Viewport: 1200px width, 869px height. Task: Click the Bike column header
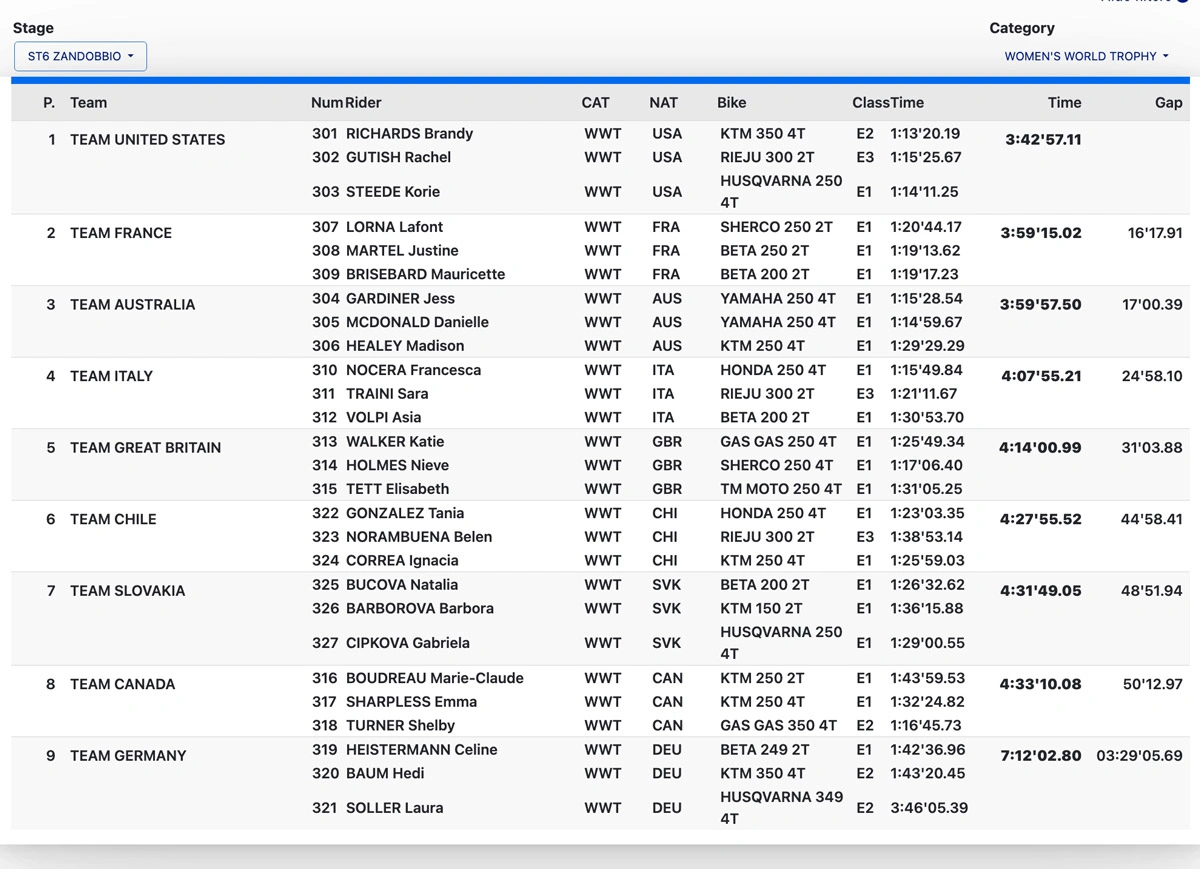click(x=731, y=102)
